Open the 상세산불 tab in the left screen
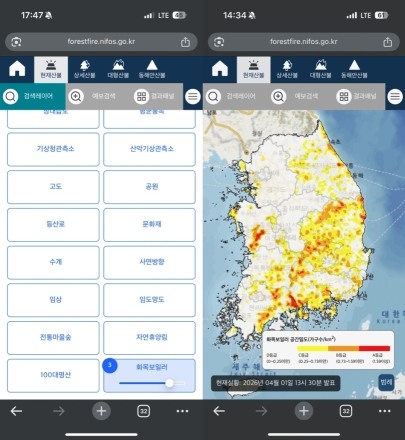The image size is (405, 440). click(x=84, y=70)
